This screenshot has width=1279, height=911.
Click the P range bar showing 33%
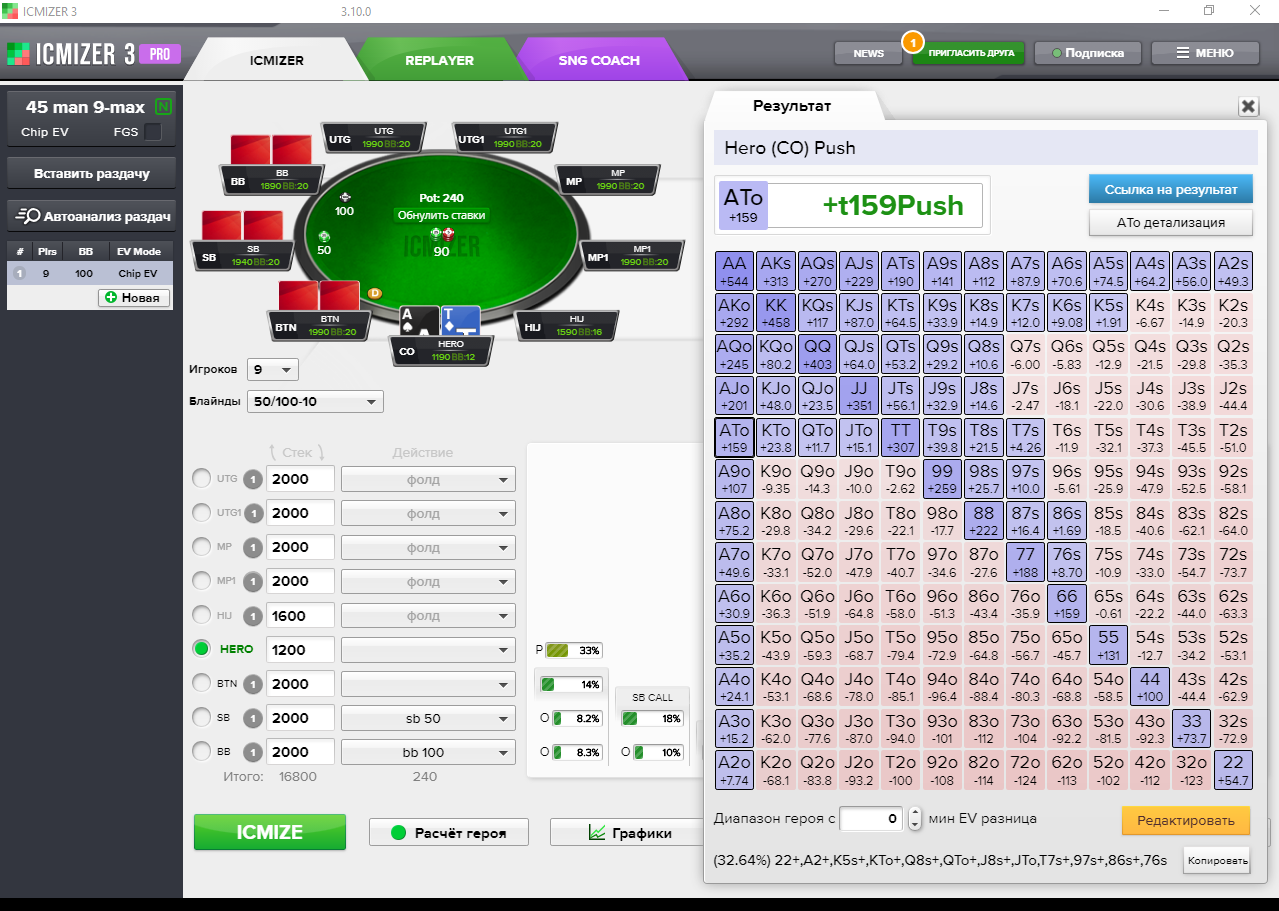(573, 650)
